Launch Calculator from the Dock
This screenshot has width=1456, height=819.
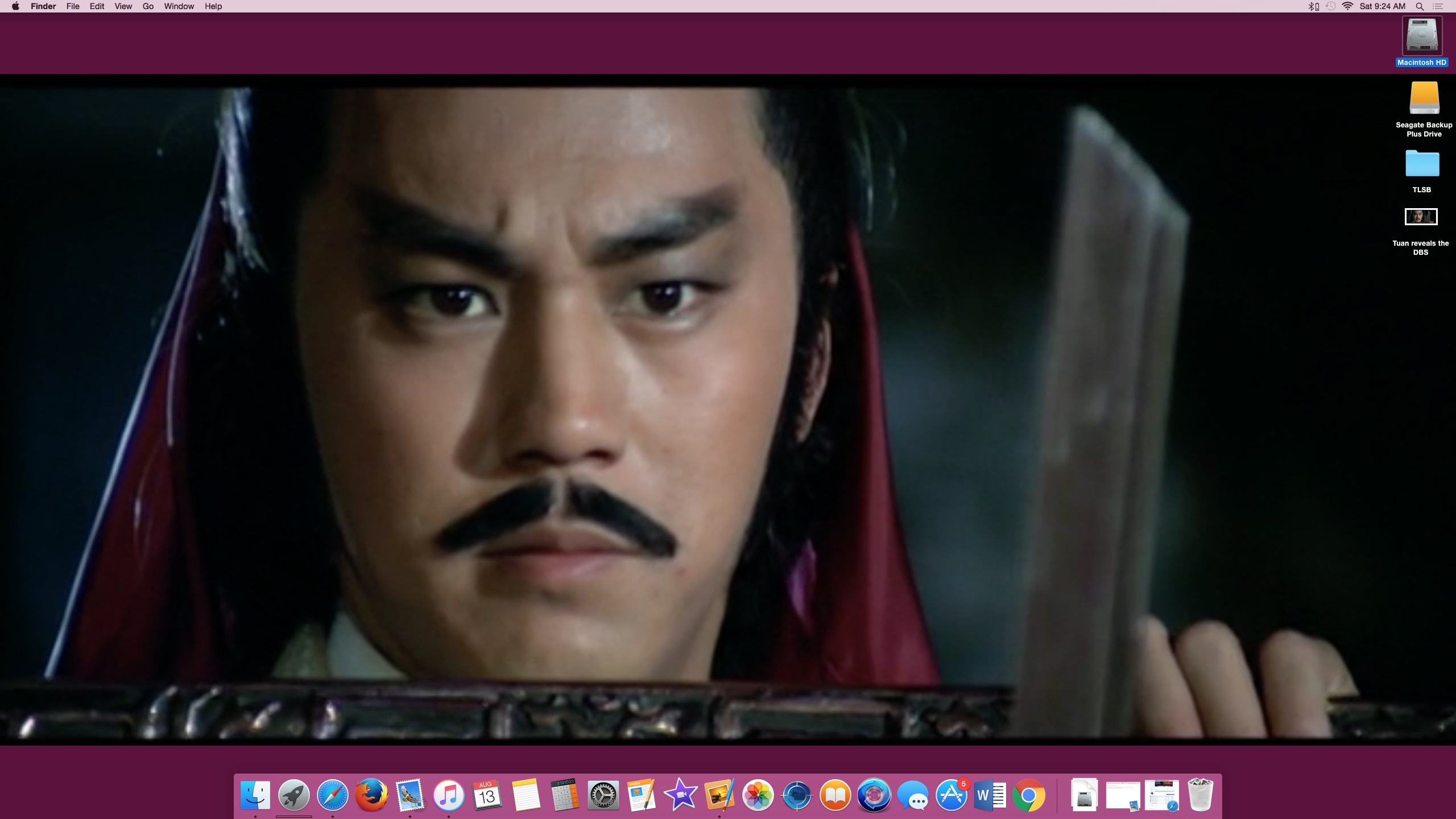(x=565, y=795)
